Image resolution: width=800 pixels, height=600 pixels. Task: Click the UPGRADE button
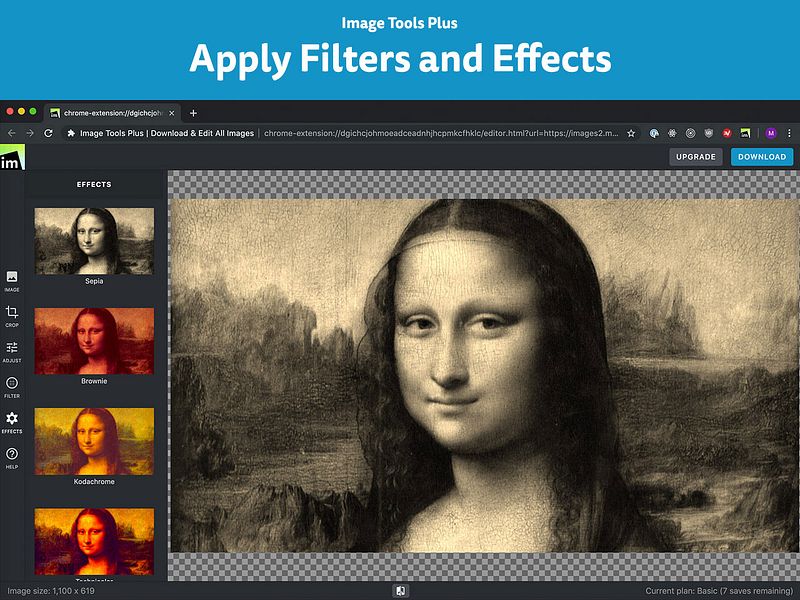pos(695,157)
